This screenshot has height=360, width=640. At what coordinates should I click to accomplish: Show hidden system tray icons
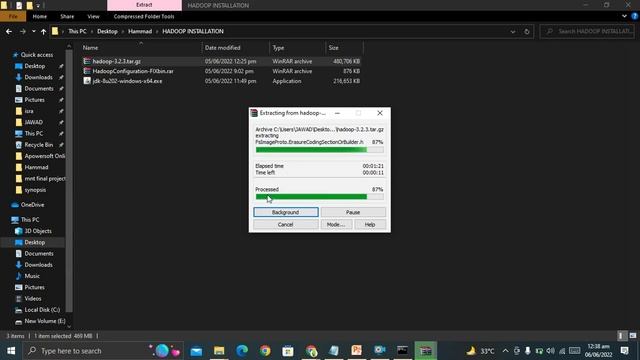pos(505,351)
